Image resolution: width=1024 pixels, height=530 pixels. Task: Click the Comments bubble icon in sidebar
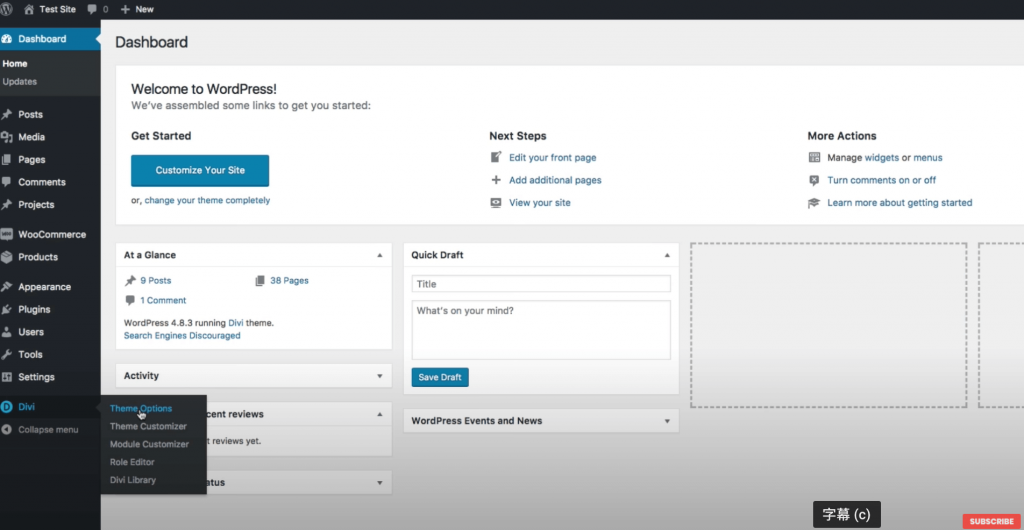pyautogui.click(x=7, y=182)
